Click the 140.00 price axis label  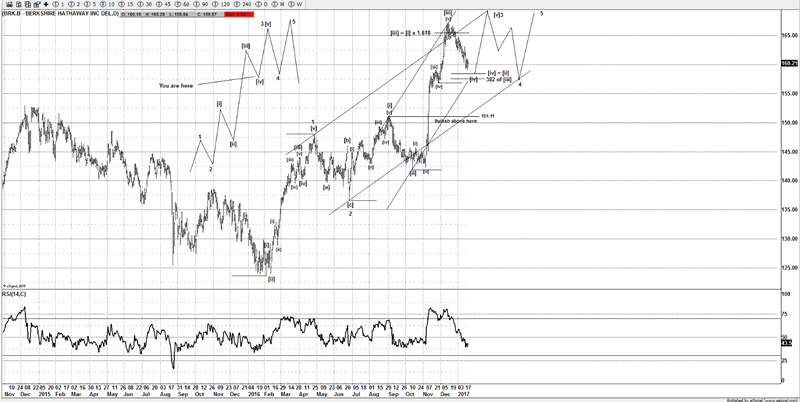pos(789,181)
